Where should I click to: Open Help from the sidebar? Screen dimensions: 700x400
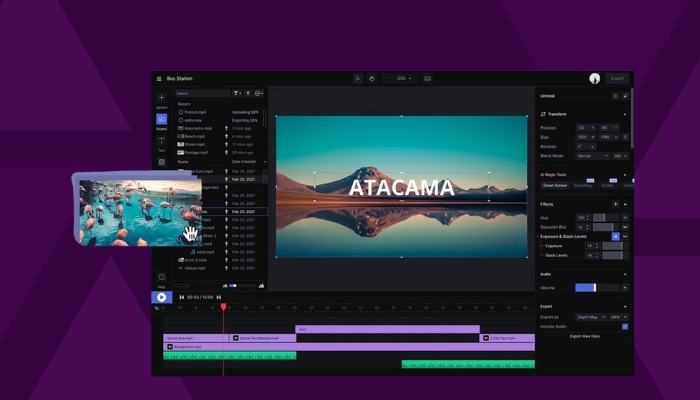click(x=162, y=277)
